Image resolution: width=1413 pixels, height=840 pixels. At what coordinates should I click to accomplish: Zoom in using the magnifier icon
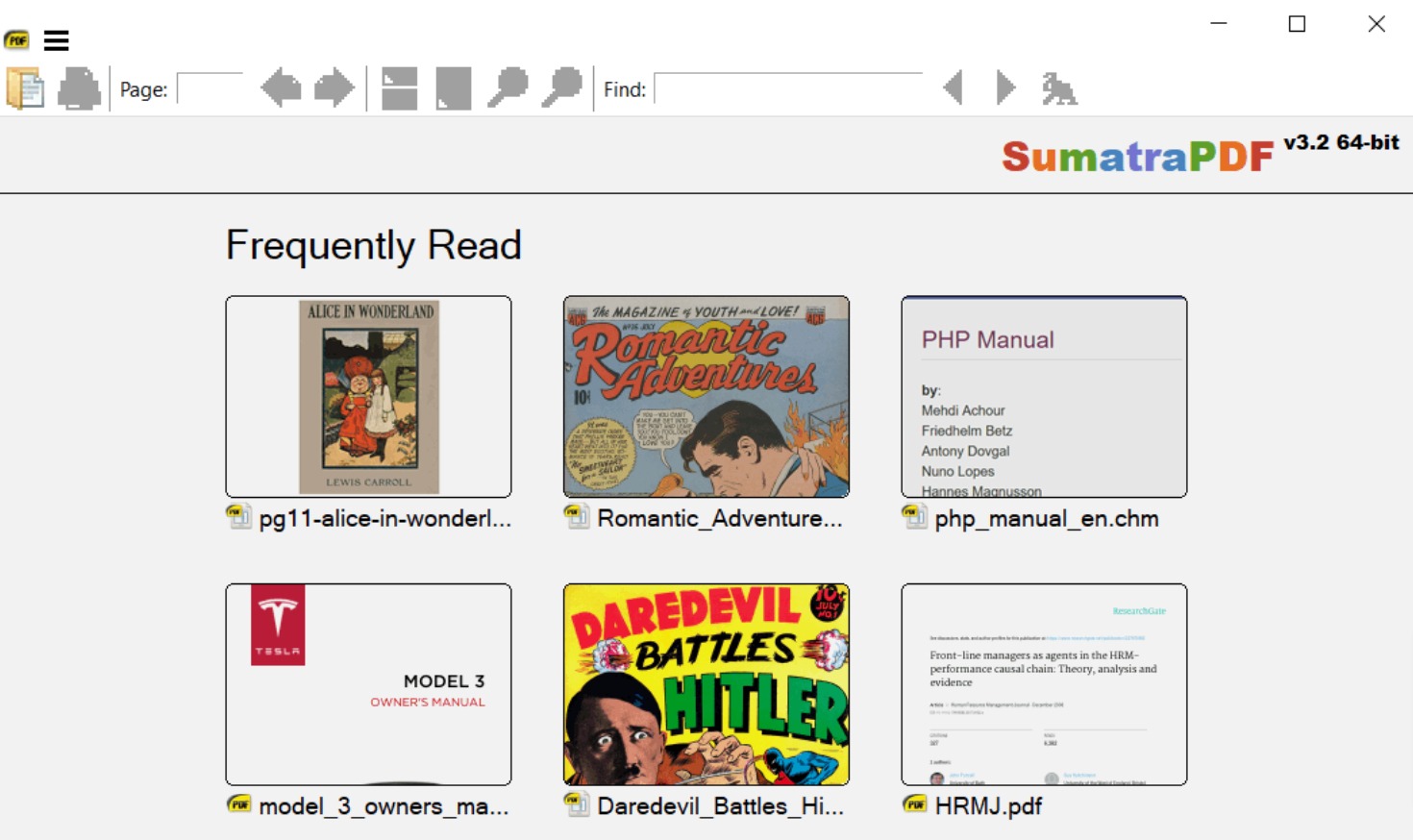559,87
